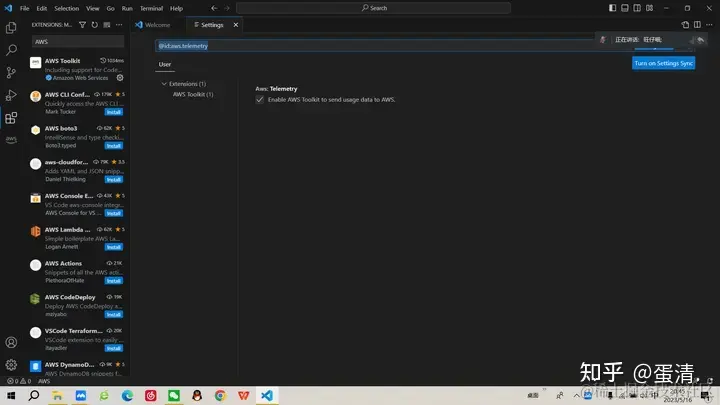Open the View menu
Viewport: 720px width, 405px height.
click(92, 8)
